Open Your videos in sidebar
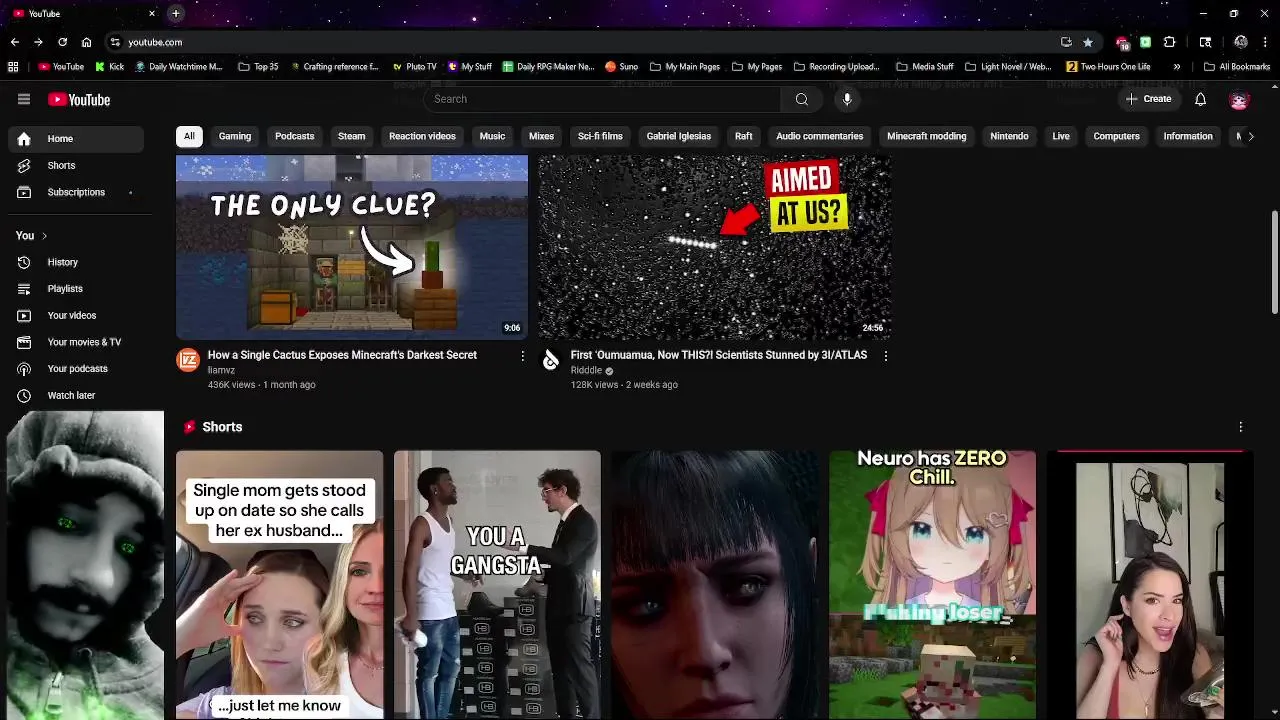This screenshot has width=1280, height=720. coord(75,315)
